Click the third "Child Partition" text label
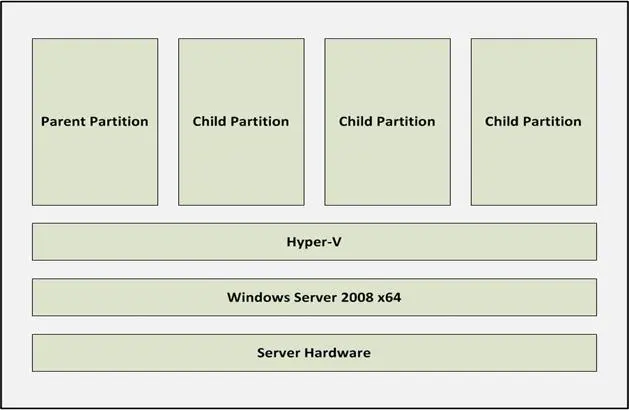Screen dimensions: 629x410 coord(533,122)
